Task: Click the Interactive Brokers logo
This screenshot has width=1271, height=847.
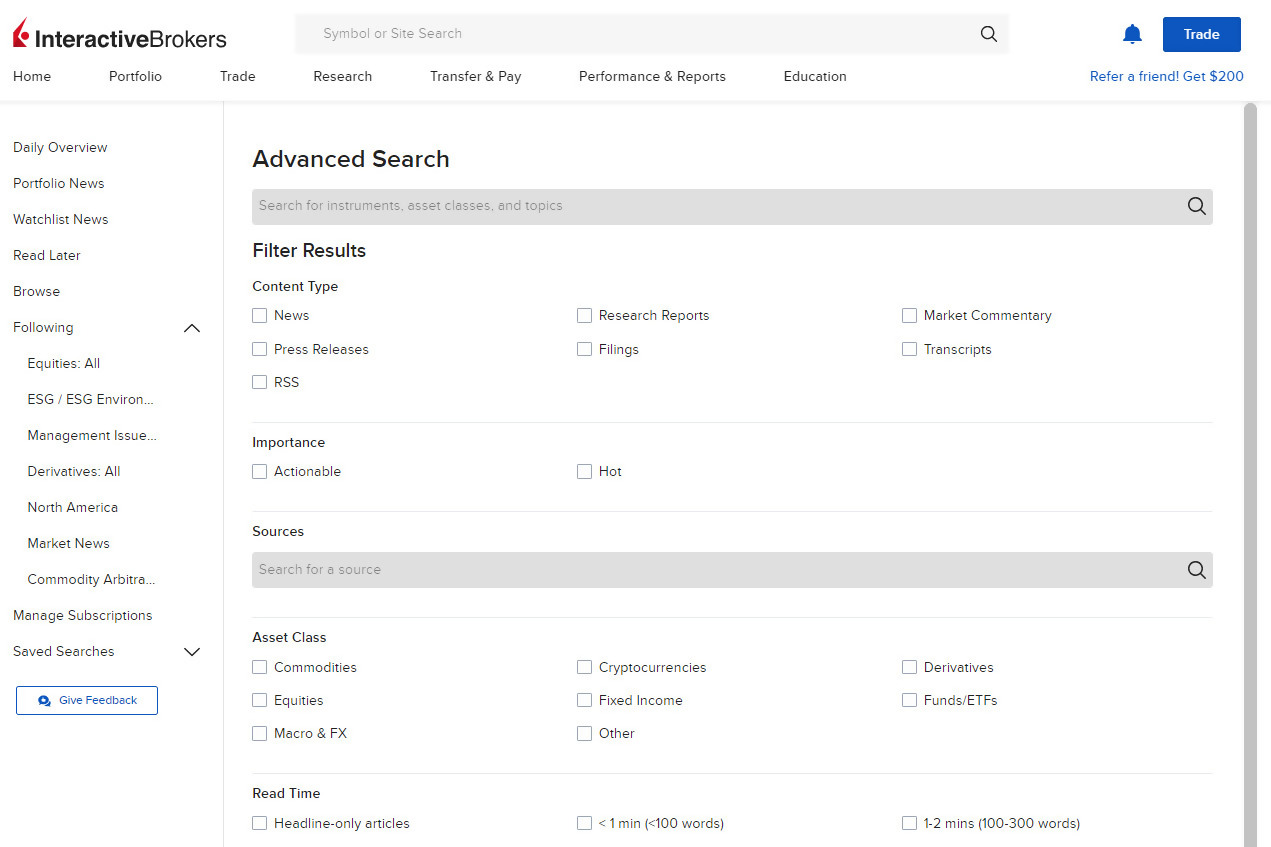Action: [118, 33]
